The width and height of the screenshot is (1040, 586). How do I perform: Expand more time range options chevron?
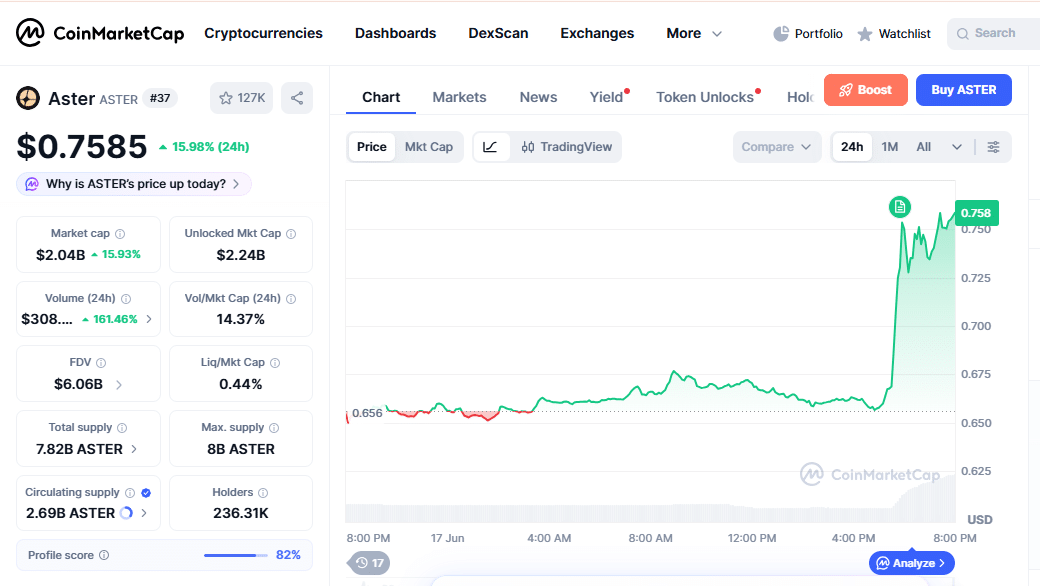(x=956, y=147)
